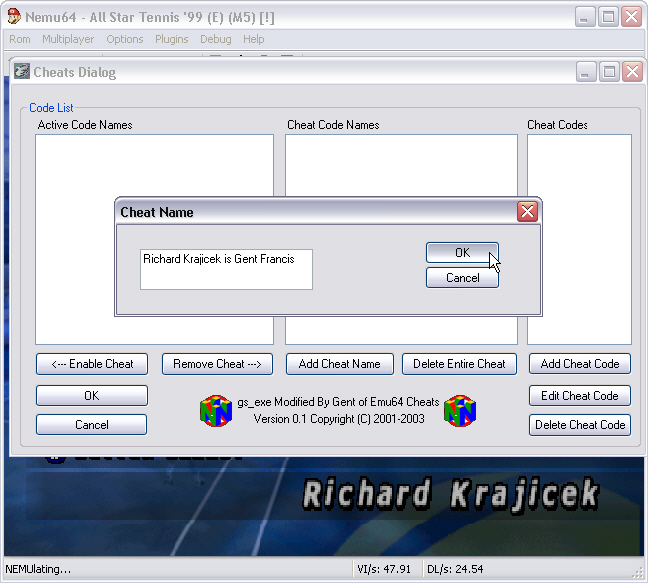The image size is (648, 583).
Task: Click the left N64 logo icon
Action: click(216, 411)
